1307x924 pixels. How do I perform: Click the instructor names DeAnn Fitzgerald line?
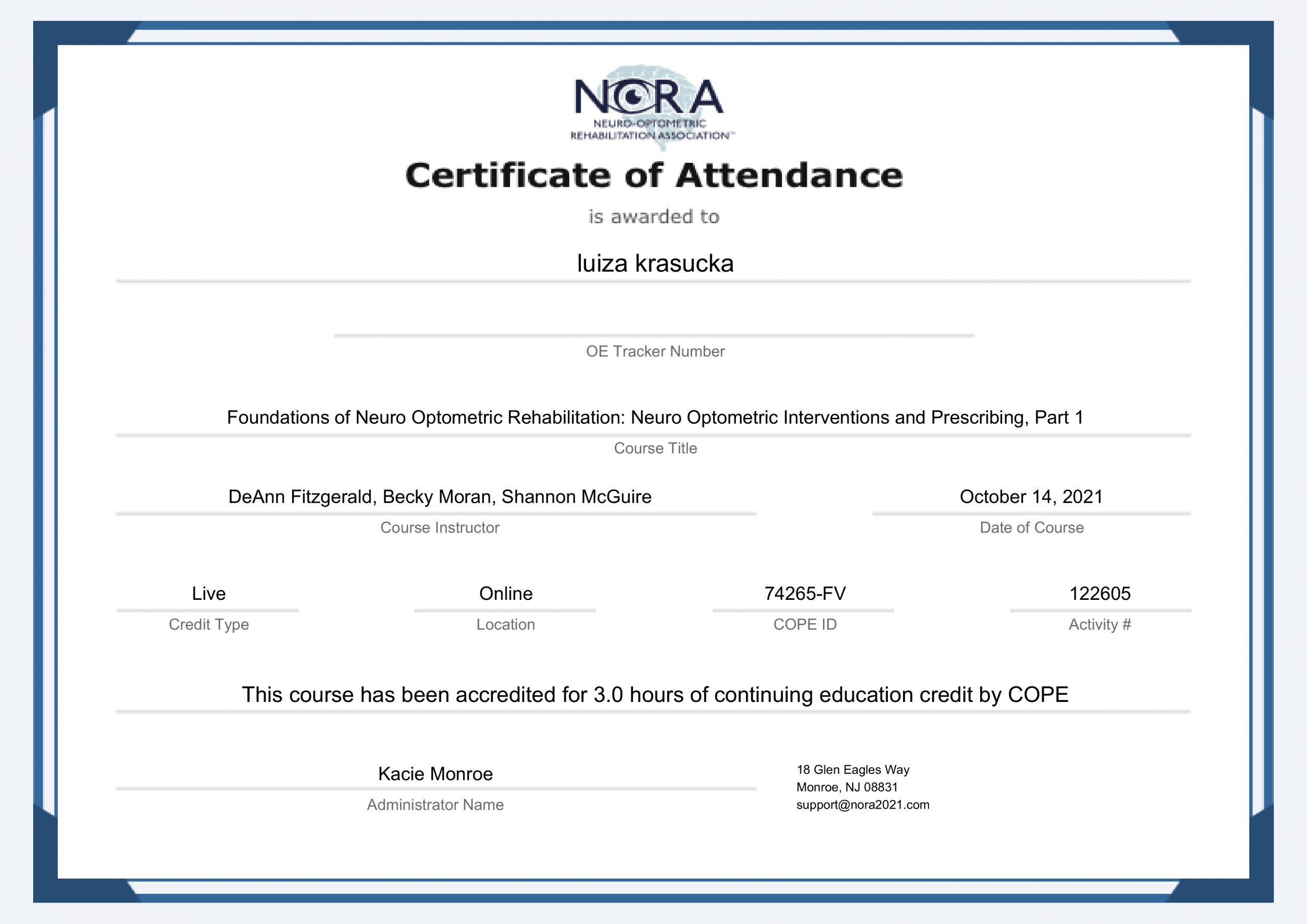(440, 497)
